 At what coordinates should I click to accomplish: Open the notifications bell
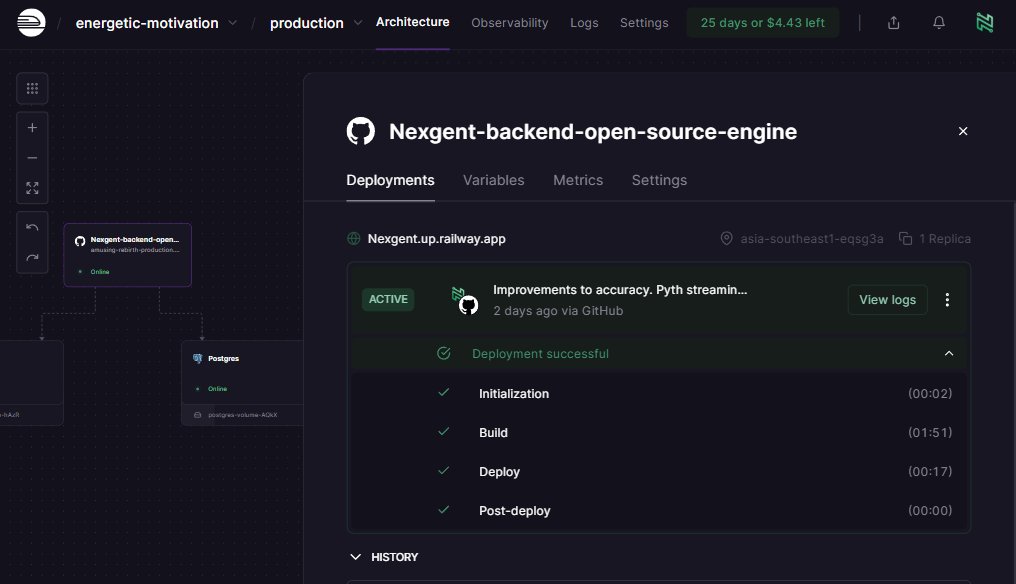(x=938, y=23)
